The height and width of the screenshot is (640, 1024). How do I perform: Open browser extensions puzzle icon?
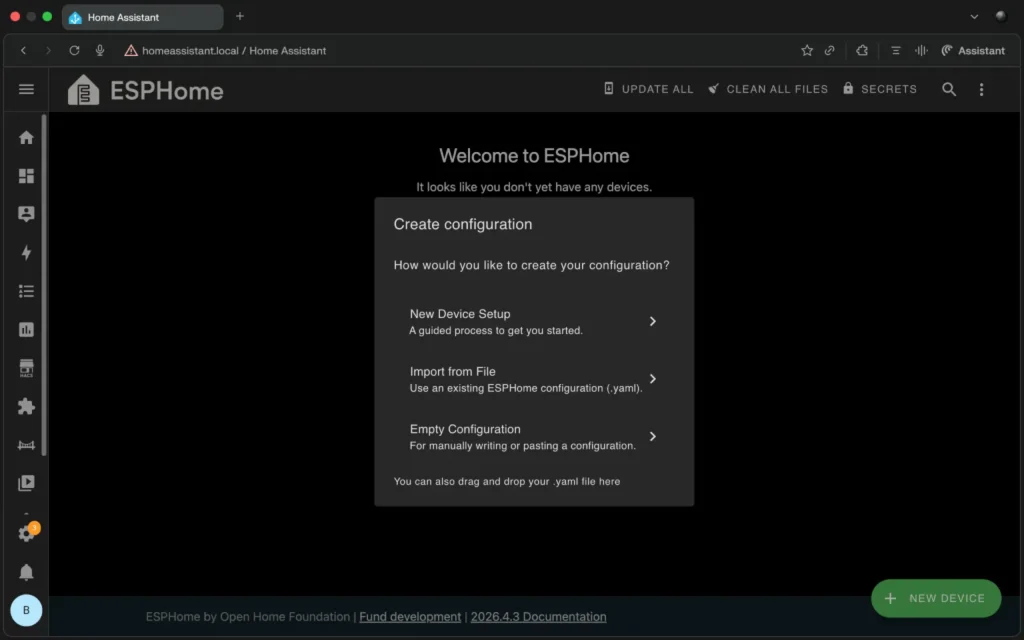click(x=862, y=50)
